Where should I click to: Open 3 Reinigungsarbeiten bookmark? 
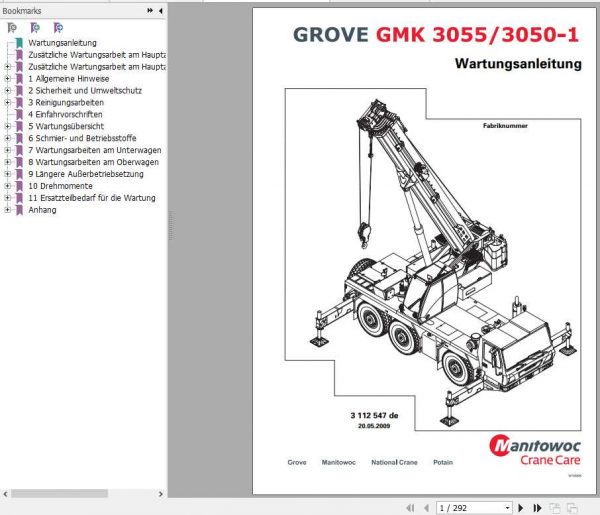[x=66, y=103]
